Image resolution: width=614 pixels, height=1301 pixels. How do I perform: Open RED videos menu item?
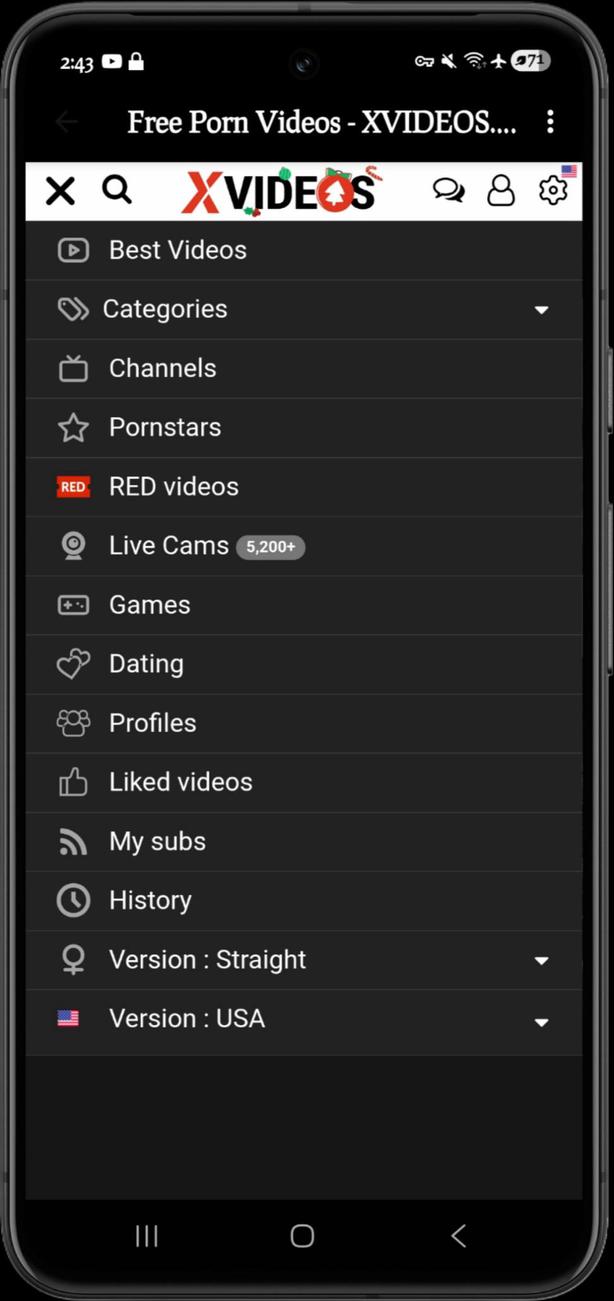304,487
